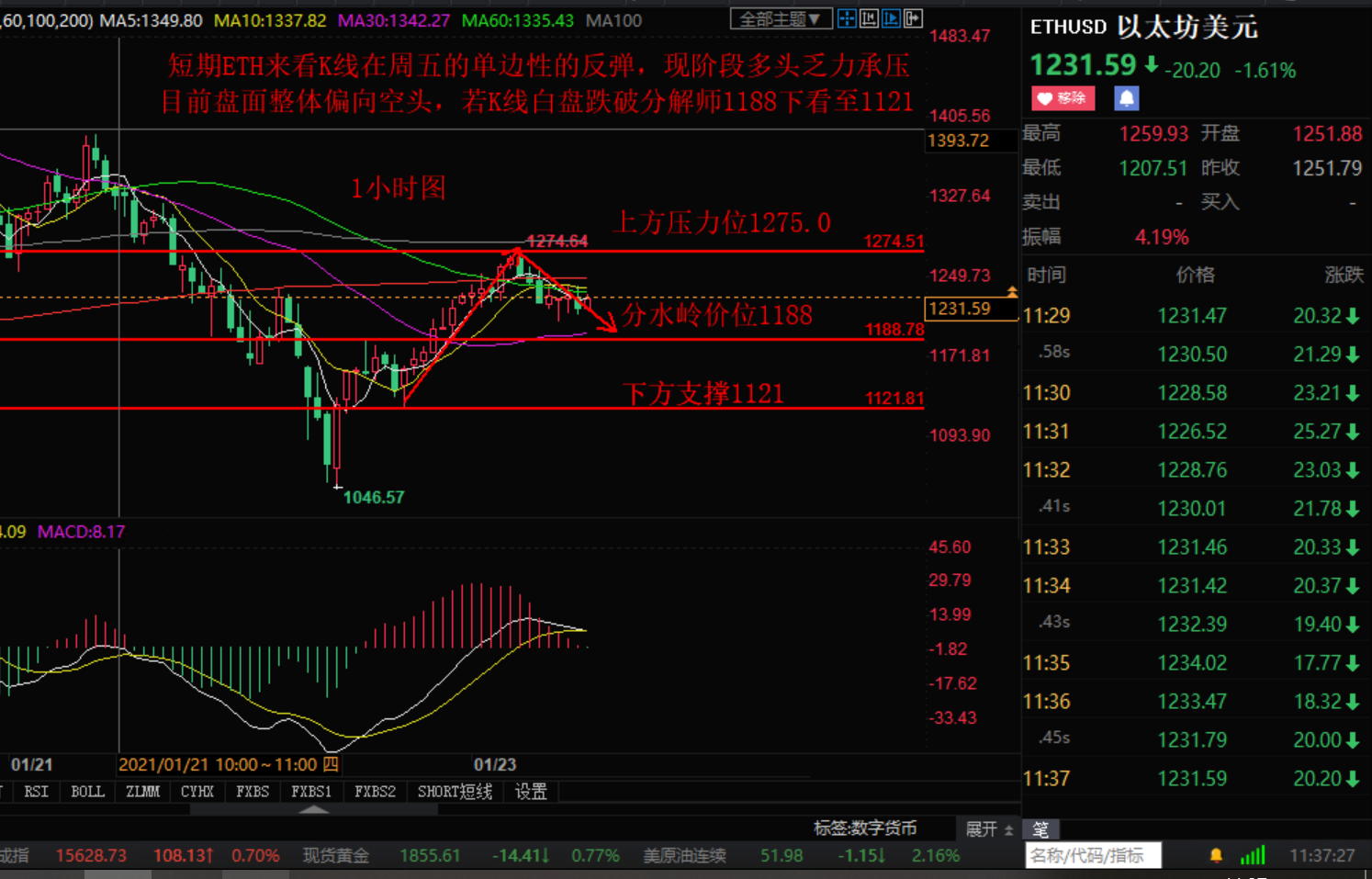Select the RSI indicator tab
This screenshot has height=879, width=1372.
[x=36, y=792]
